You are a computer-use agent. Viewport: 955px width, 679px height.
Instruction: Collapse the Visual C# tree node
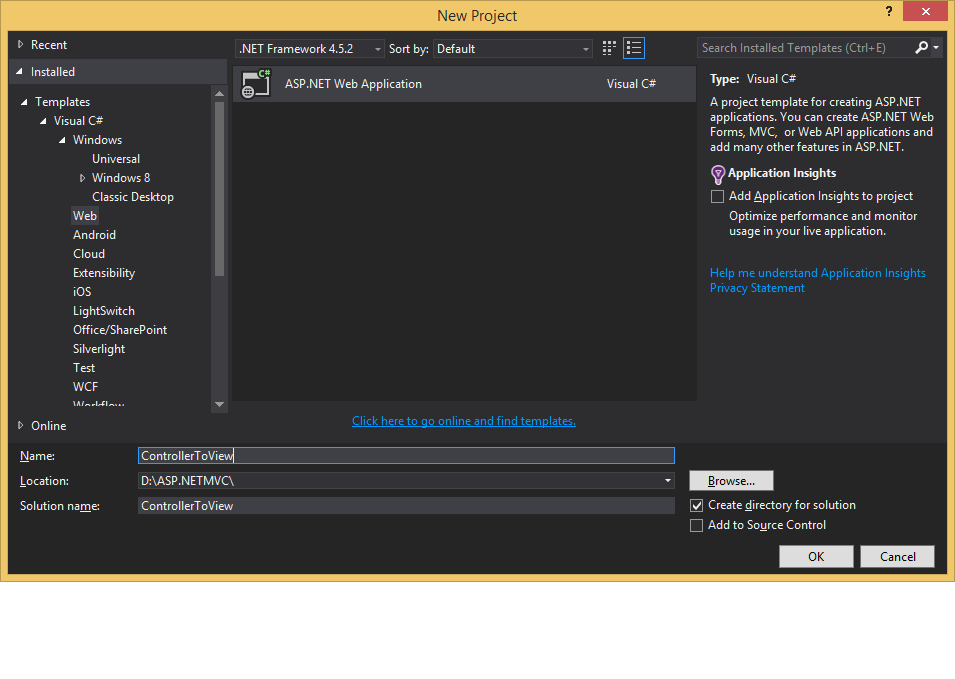tap(43, 121)
